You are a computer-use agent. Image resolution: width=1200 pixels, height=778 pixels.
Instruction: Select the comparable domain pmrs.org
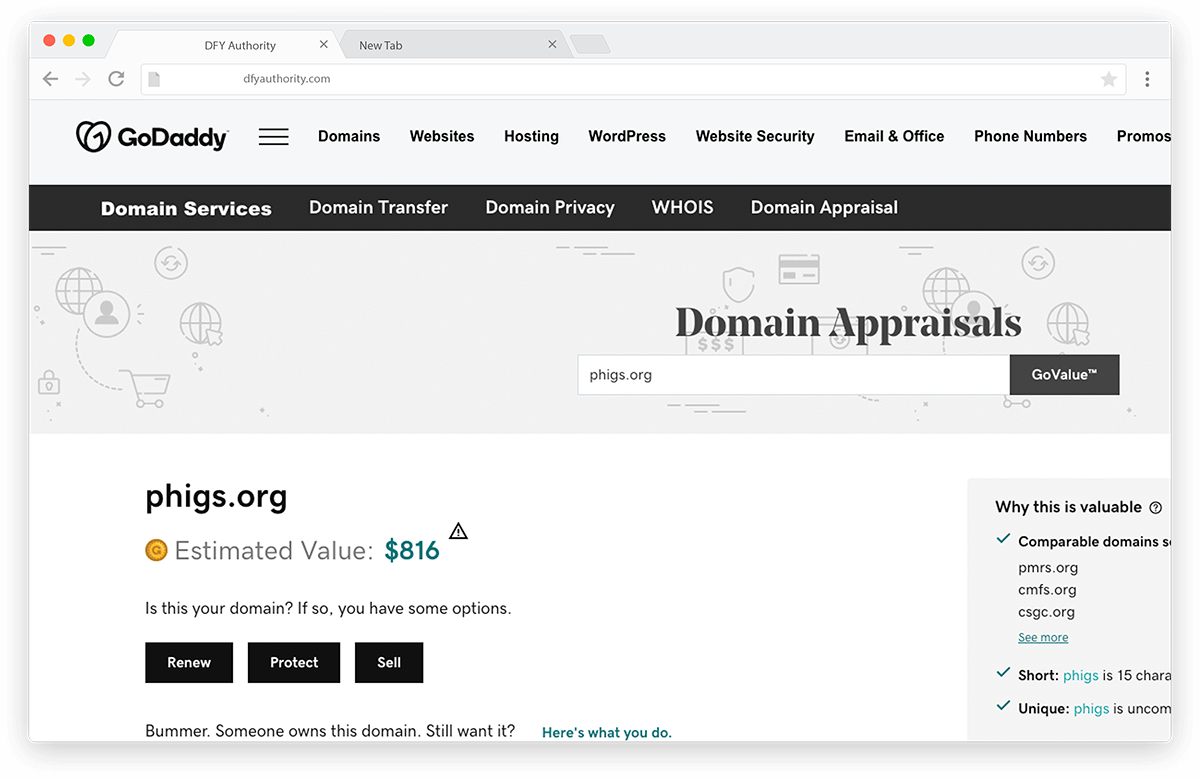[x=1048, y=568]
